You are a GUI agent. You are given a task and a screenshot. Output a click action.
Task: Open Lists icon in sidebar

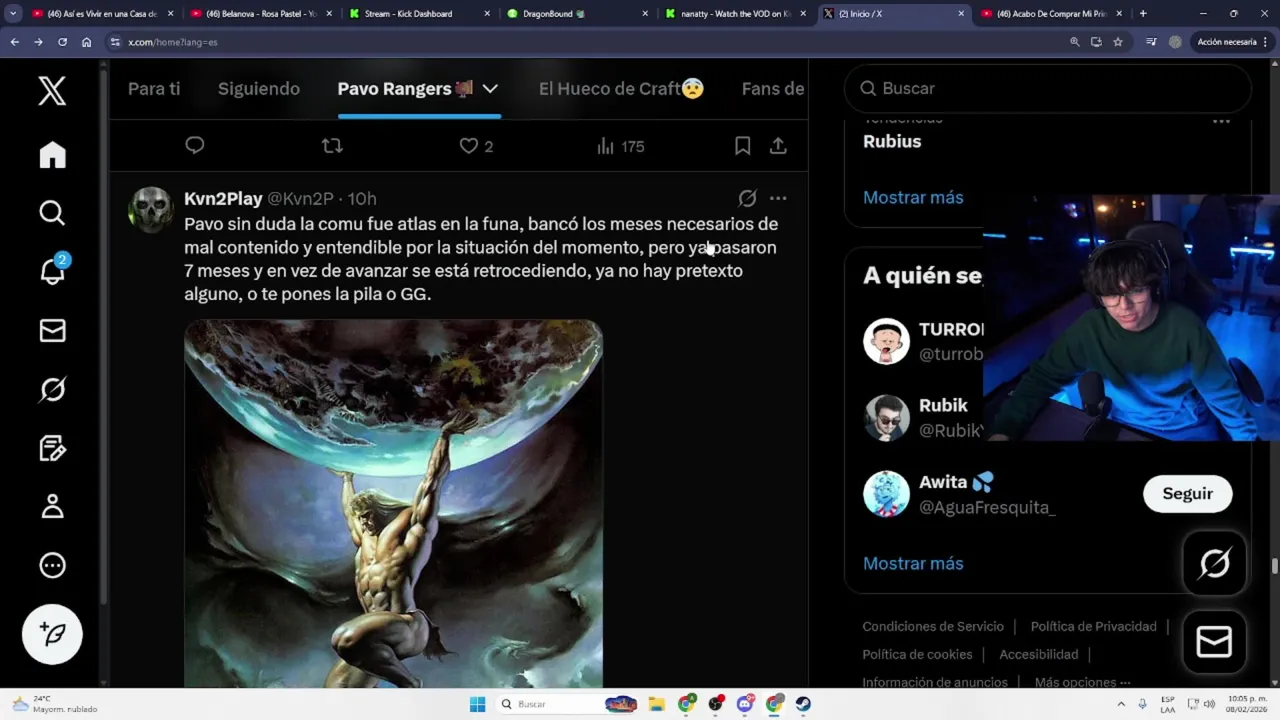(52, 448)
